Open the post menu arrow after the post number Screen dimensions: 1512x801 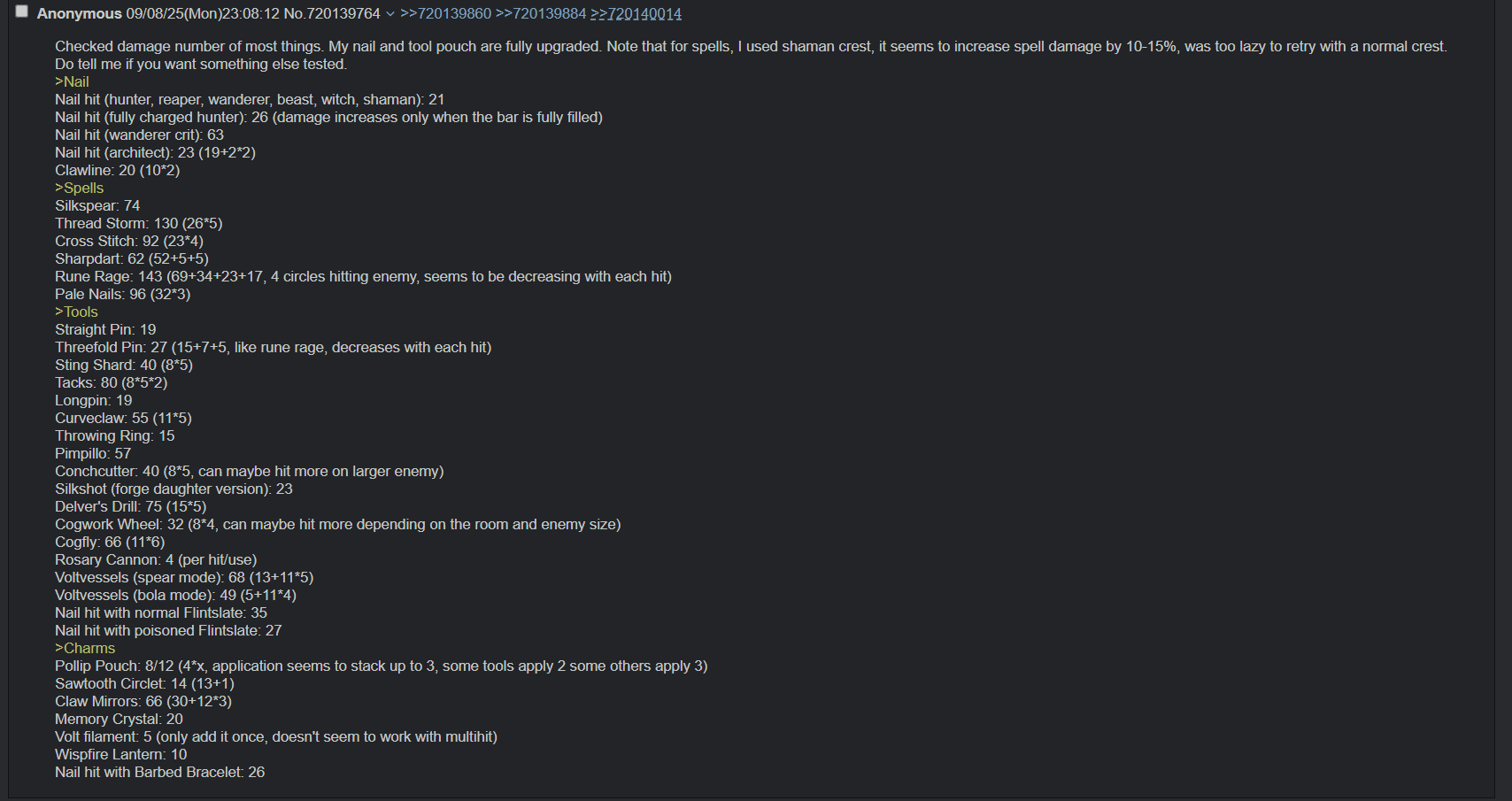click(x=390, y=14)
